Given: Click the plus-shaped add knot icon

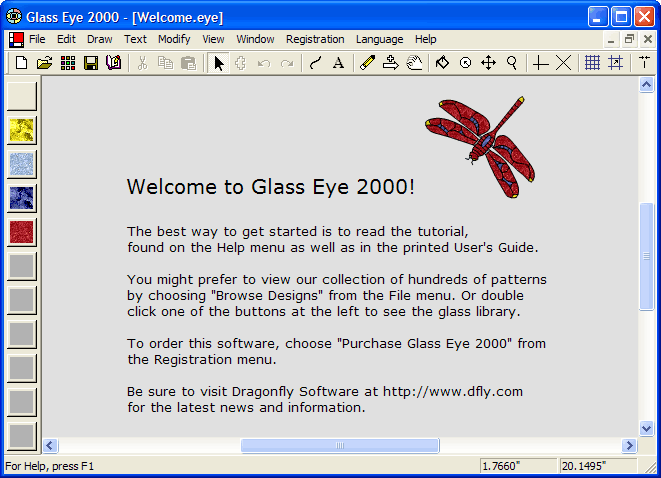Looking at the screenshot, I should 540,63.
